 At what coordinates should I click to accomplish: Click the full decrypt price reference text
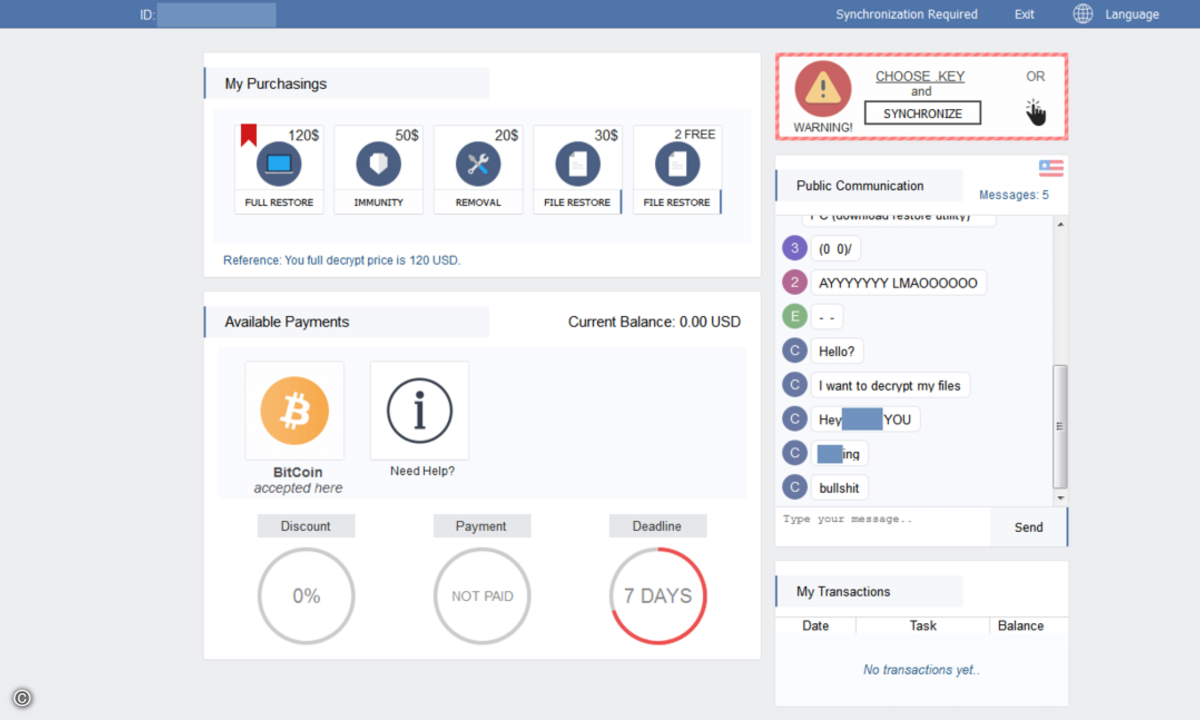[342, 260]
